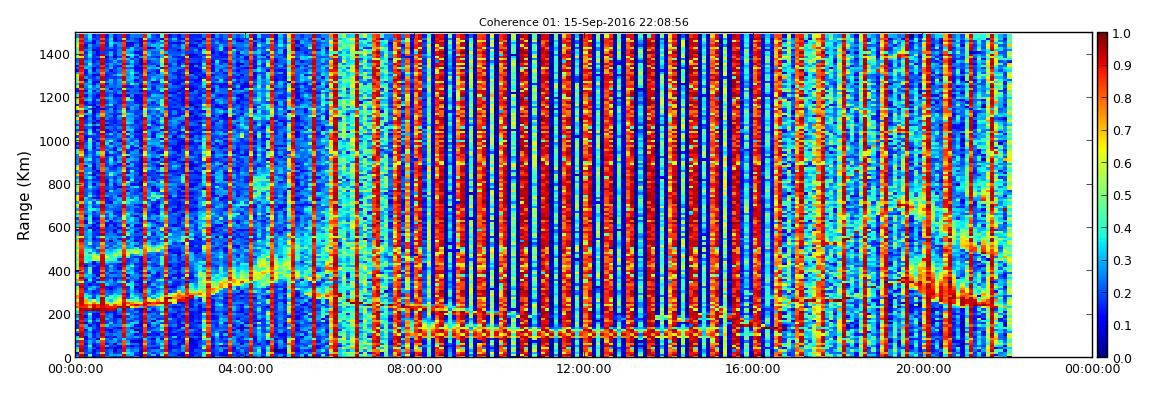This screenshot has width=1150, height=407.
Task: Click the 1000 range tick label
Action: click(56, 141)
